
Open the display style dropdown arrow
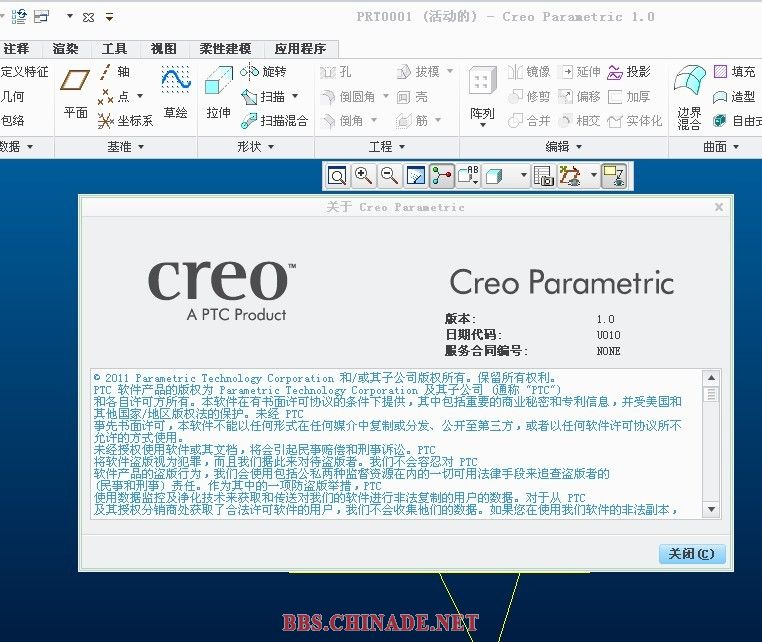click(523, 175)
